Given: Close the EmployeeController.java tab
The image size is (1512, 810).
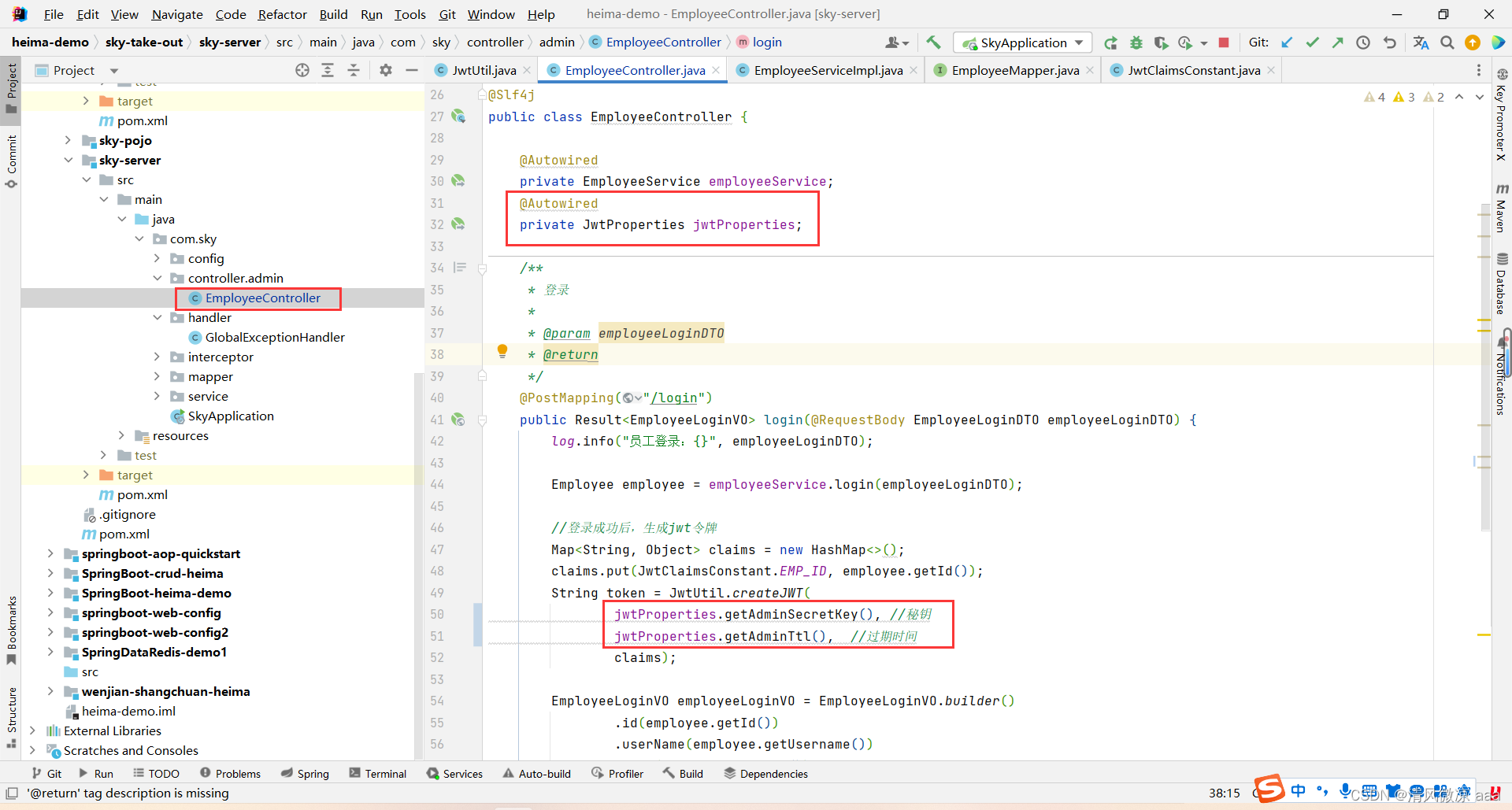Looking at the screenshot, I should click(x=716, y=70).
